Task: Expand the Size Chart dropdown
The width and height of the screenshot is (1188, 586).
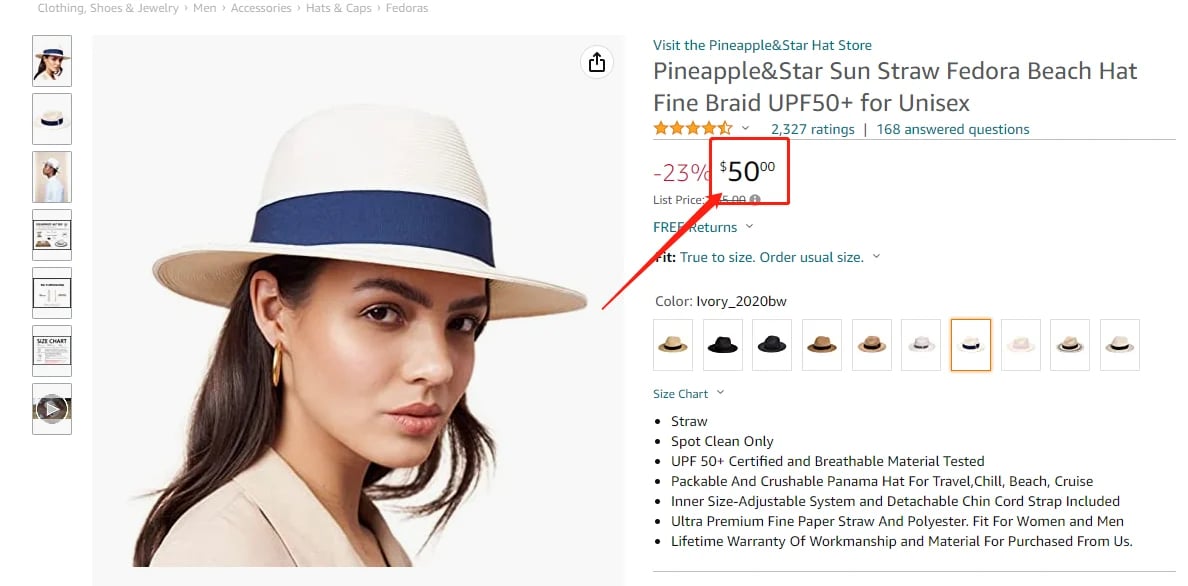Action: [x=689, y=394]
